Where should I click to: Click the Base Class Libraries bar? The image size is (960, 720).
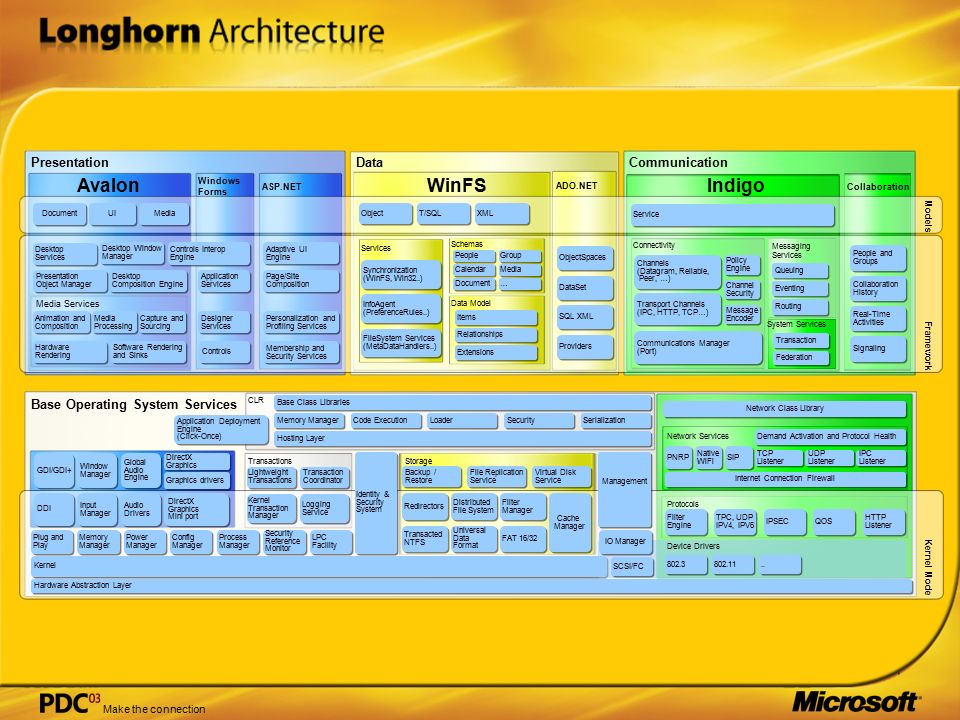tap(463, 403)
